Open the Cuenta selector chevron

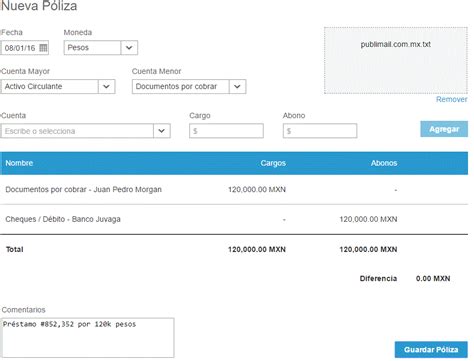(x=162, y=131)
